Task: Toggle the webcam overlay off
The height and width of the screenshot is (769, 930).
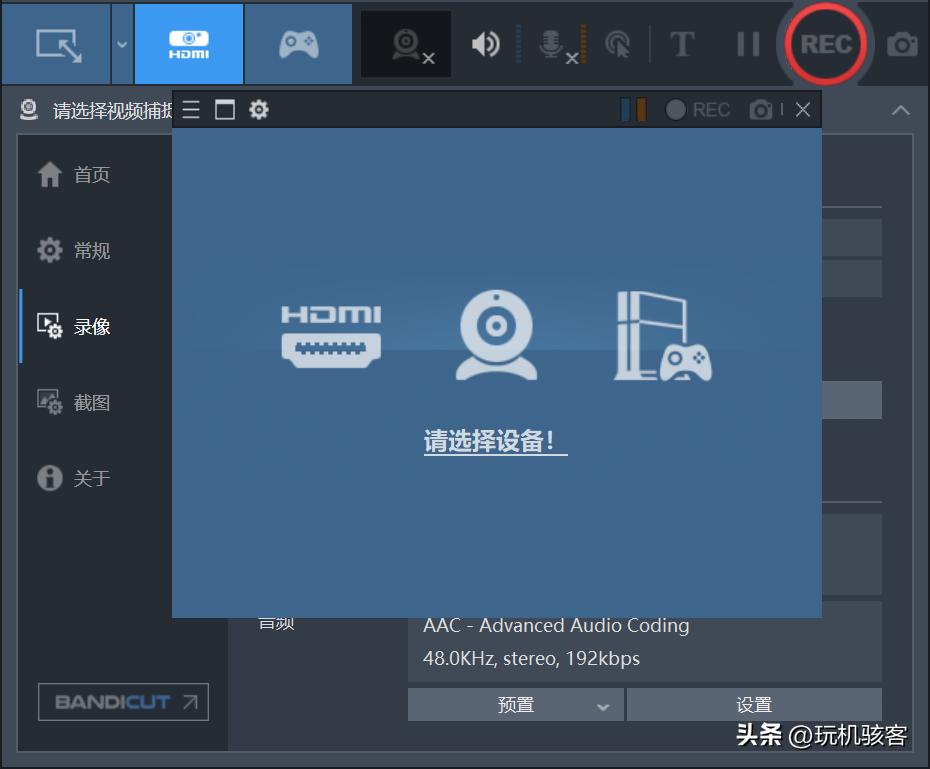Action: click(404, 43)
